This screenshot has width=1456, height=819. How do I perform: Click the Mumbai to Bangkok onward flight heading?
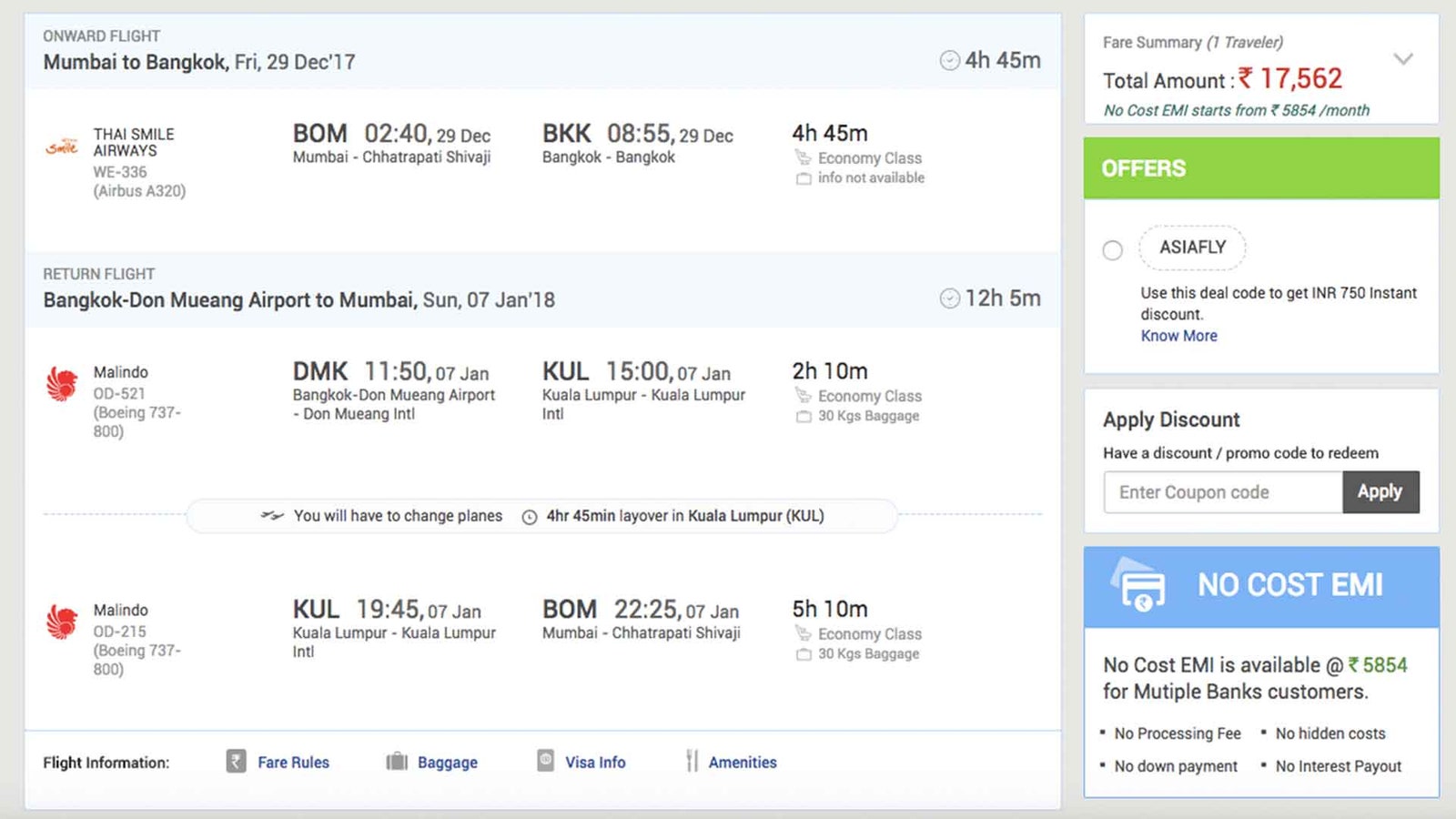pos(199,62)
